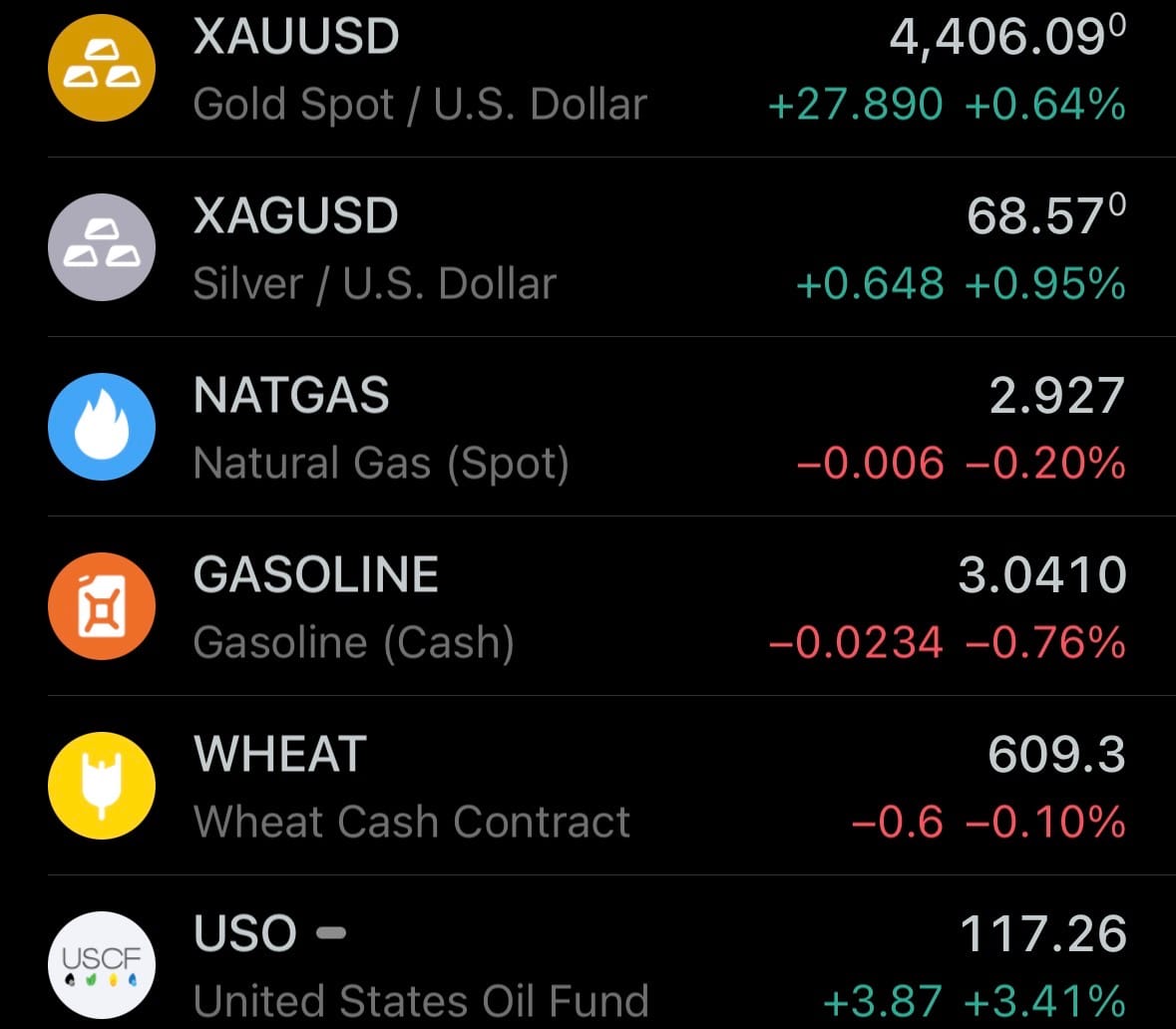
Task: Open the XAUUSD symbol name
Action: point(296,37)
